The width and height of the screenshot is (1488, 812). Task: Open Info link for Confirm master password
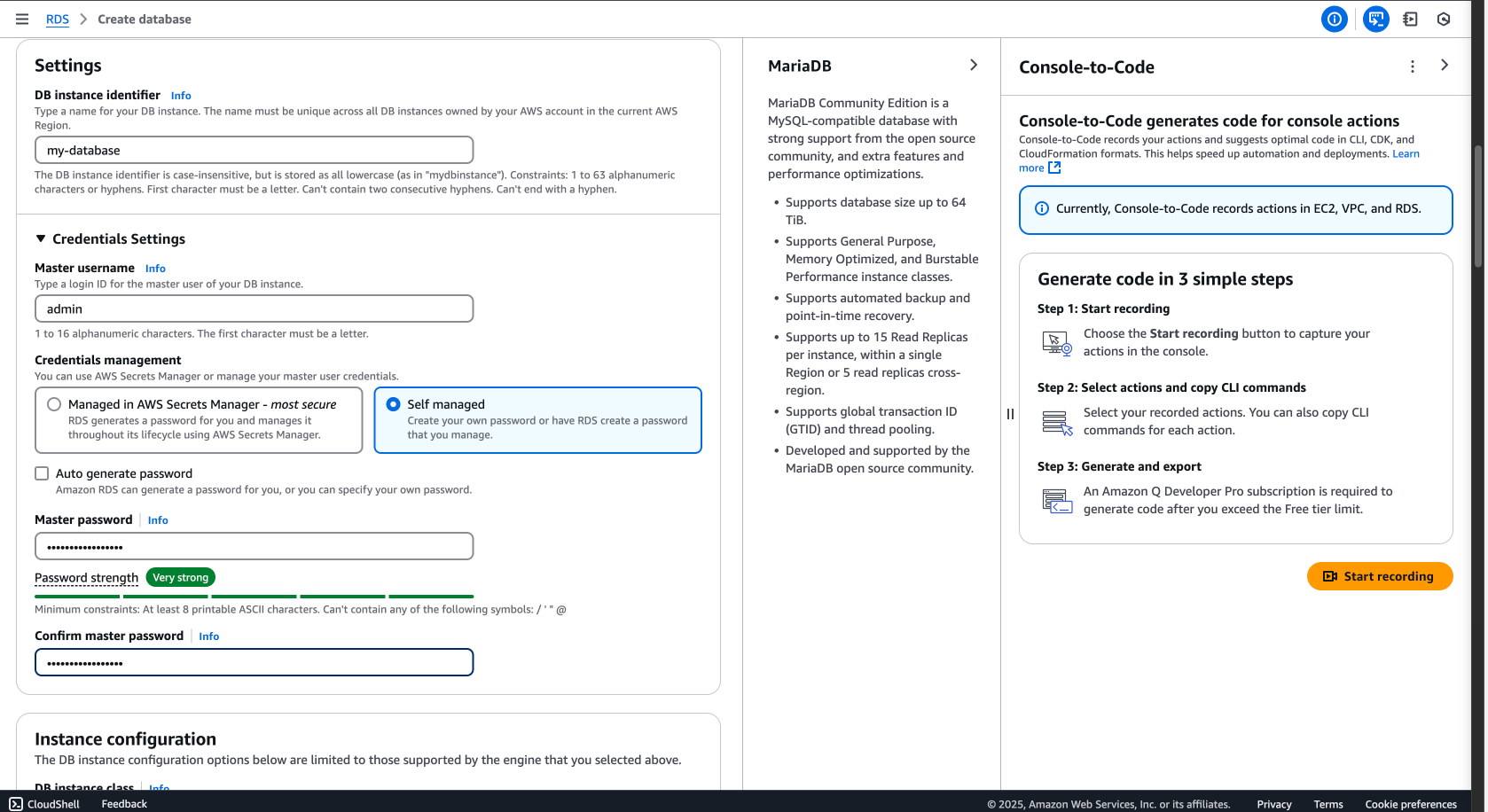(x=208, y=636)
